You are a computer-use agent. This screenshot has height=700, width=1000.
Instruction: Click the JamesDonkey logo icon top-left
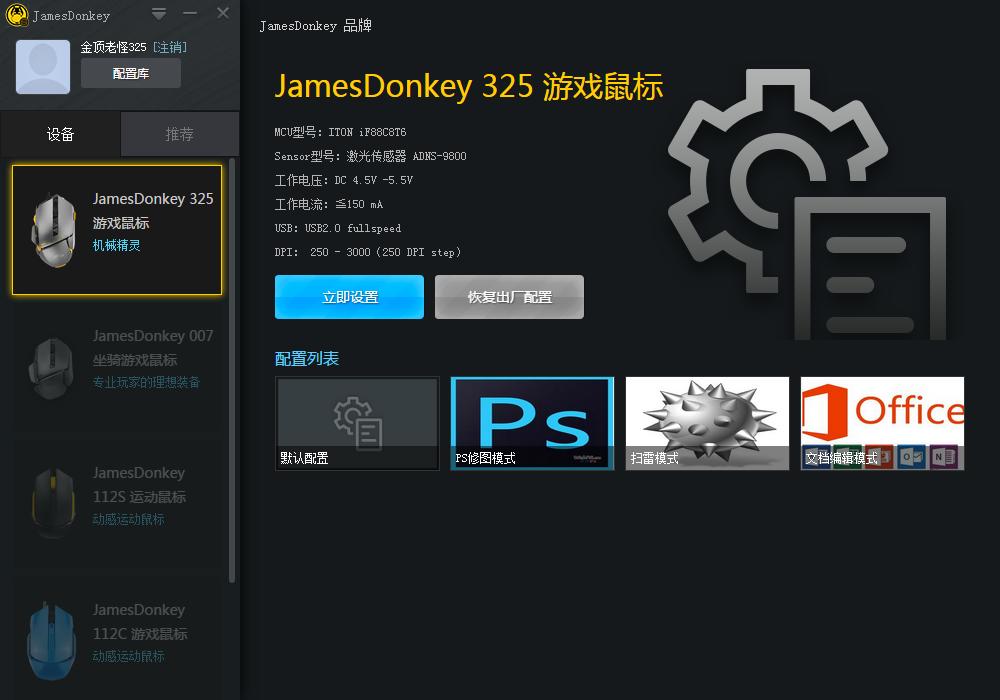(x=14, y=14)
